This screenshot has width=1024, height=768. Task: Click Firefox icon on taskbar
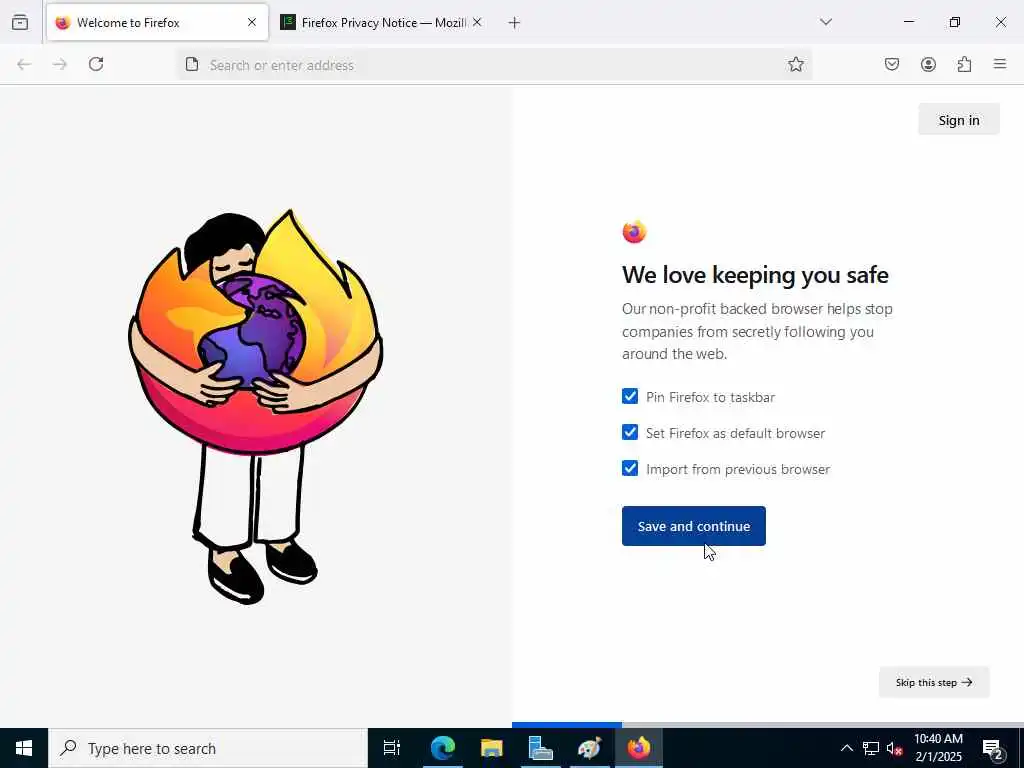[x=639, y=748]
